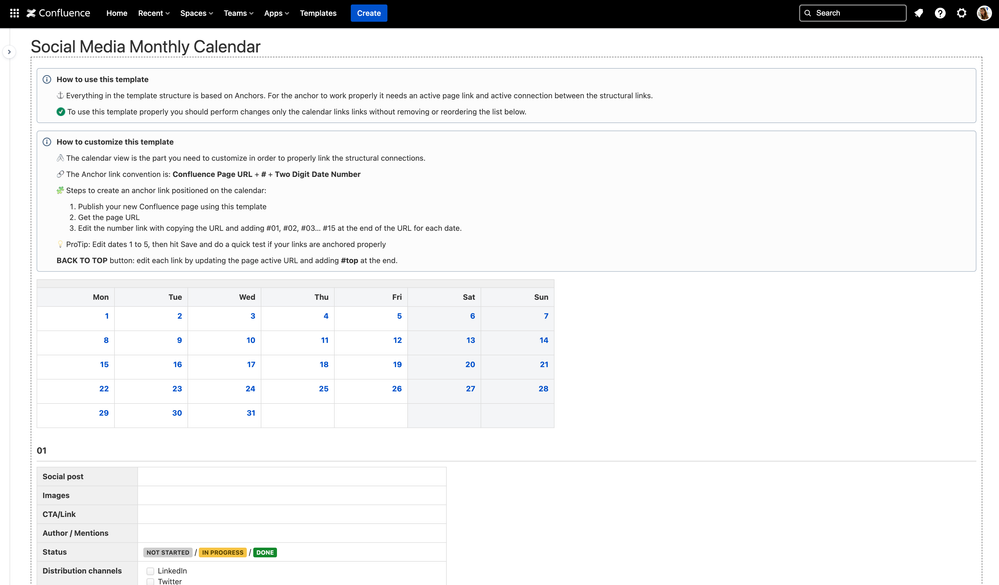The image size is (999, 585).
Task: Open the Recent dropdown menu
Action: tap(152, 13)
